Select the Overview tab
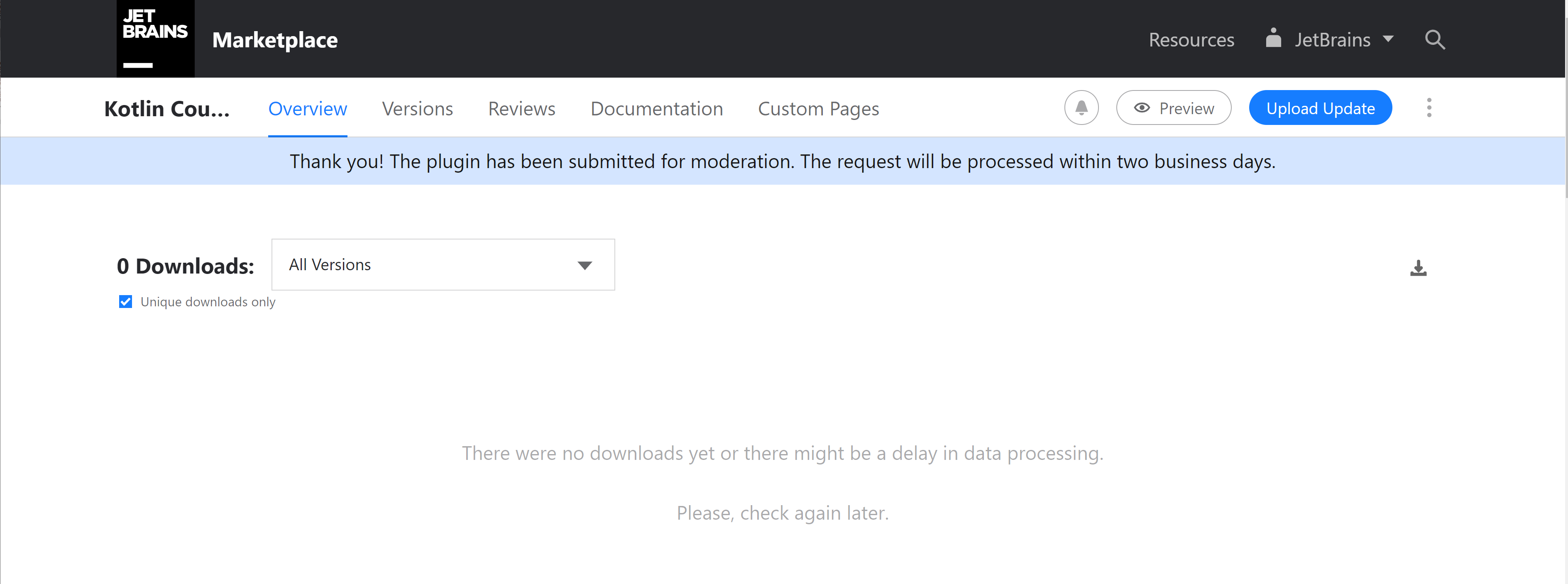The image size is (1568, 584). [307, 109]
